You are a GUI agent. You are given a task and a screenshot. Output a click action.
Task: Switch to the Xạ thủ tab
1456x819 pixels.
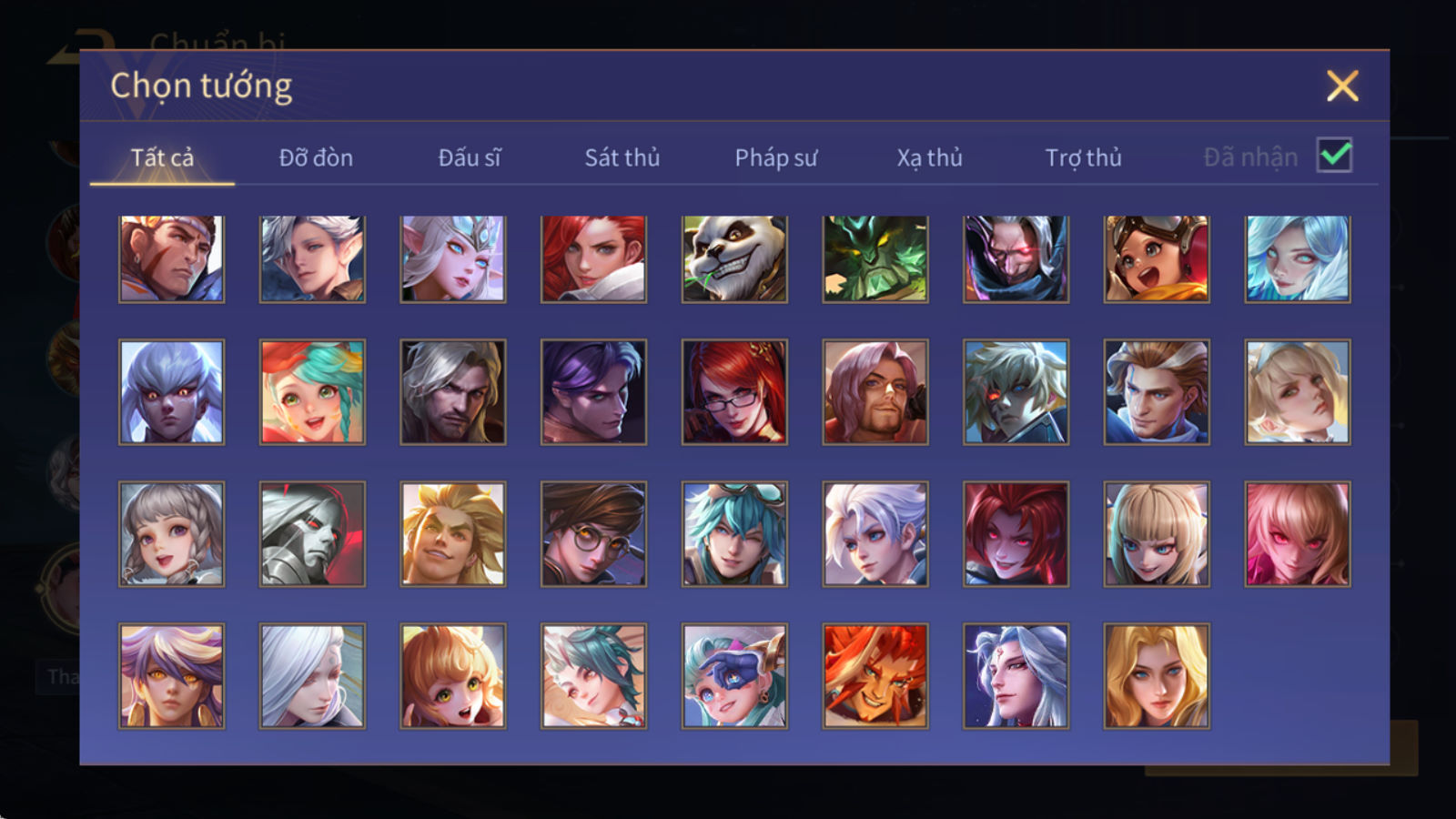pos(929,157)
